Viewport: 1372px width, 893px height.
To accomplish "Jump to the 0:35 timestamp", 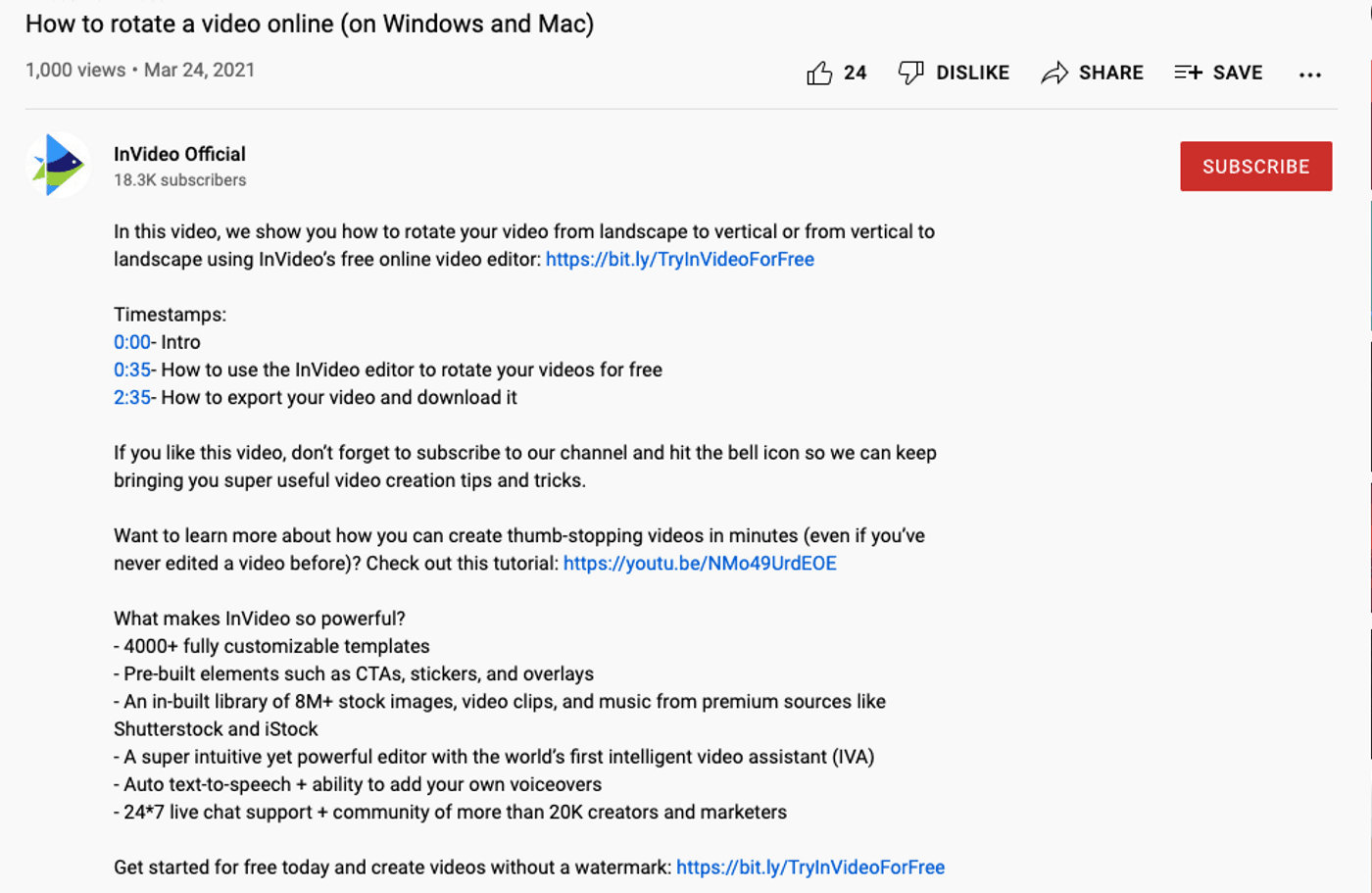I will pyautogui.click(x=132, y=370).
